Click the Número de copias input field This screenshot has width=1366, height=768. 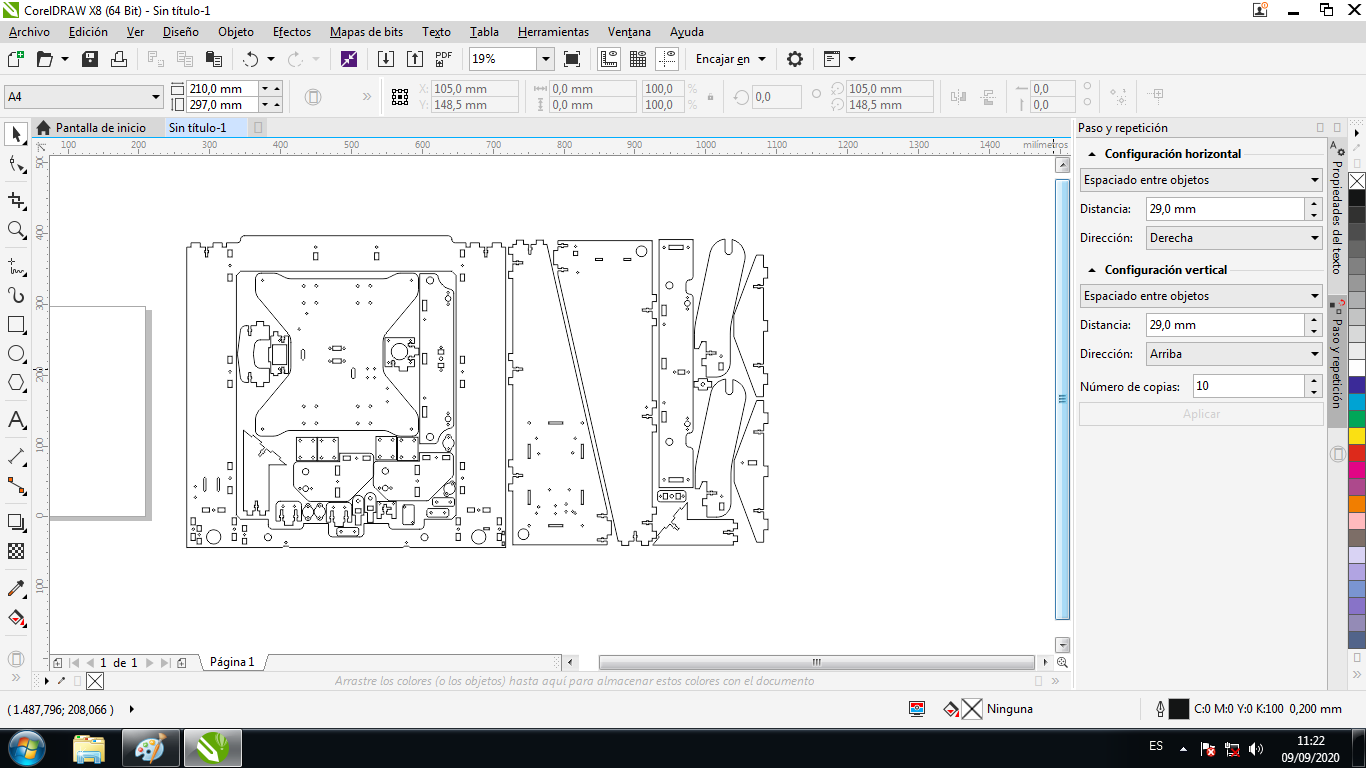tap(1247, 386)
